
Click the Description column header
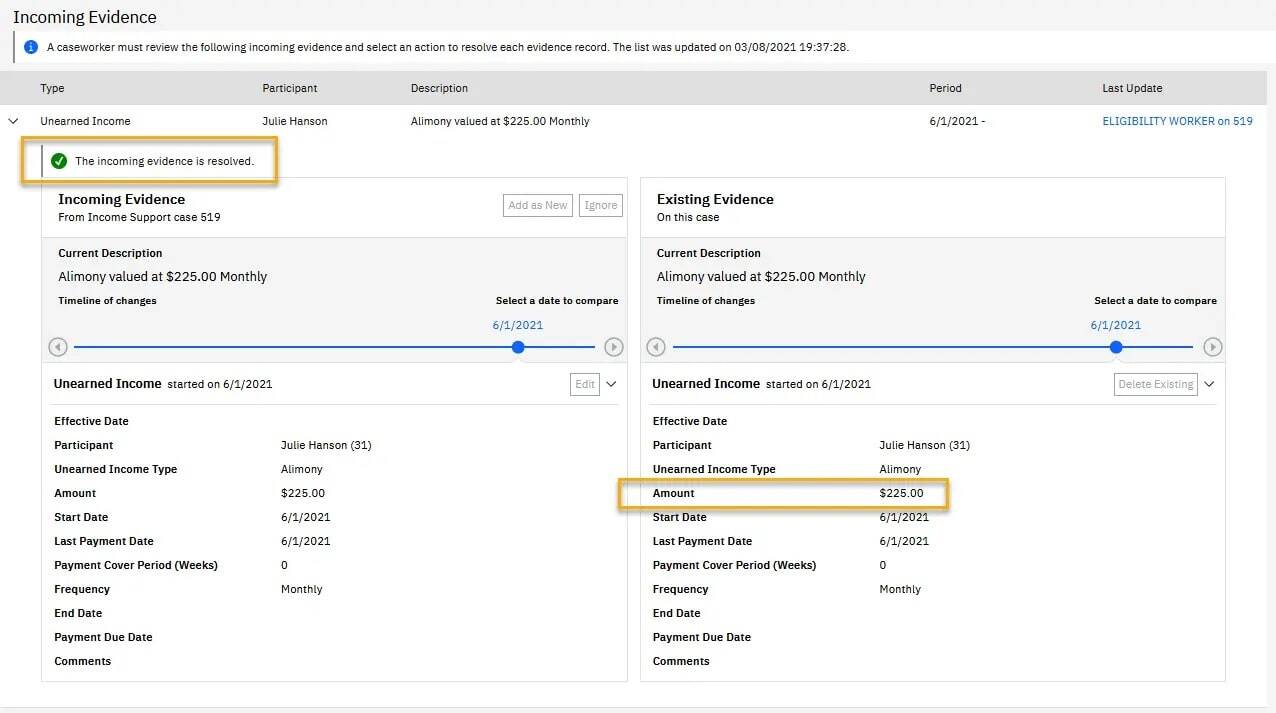(439, 88)
